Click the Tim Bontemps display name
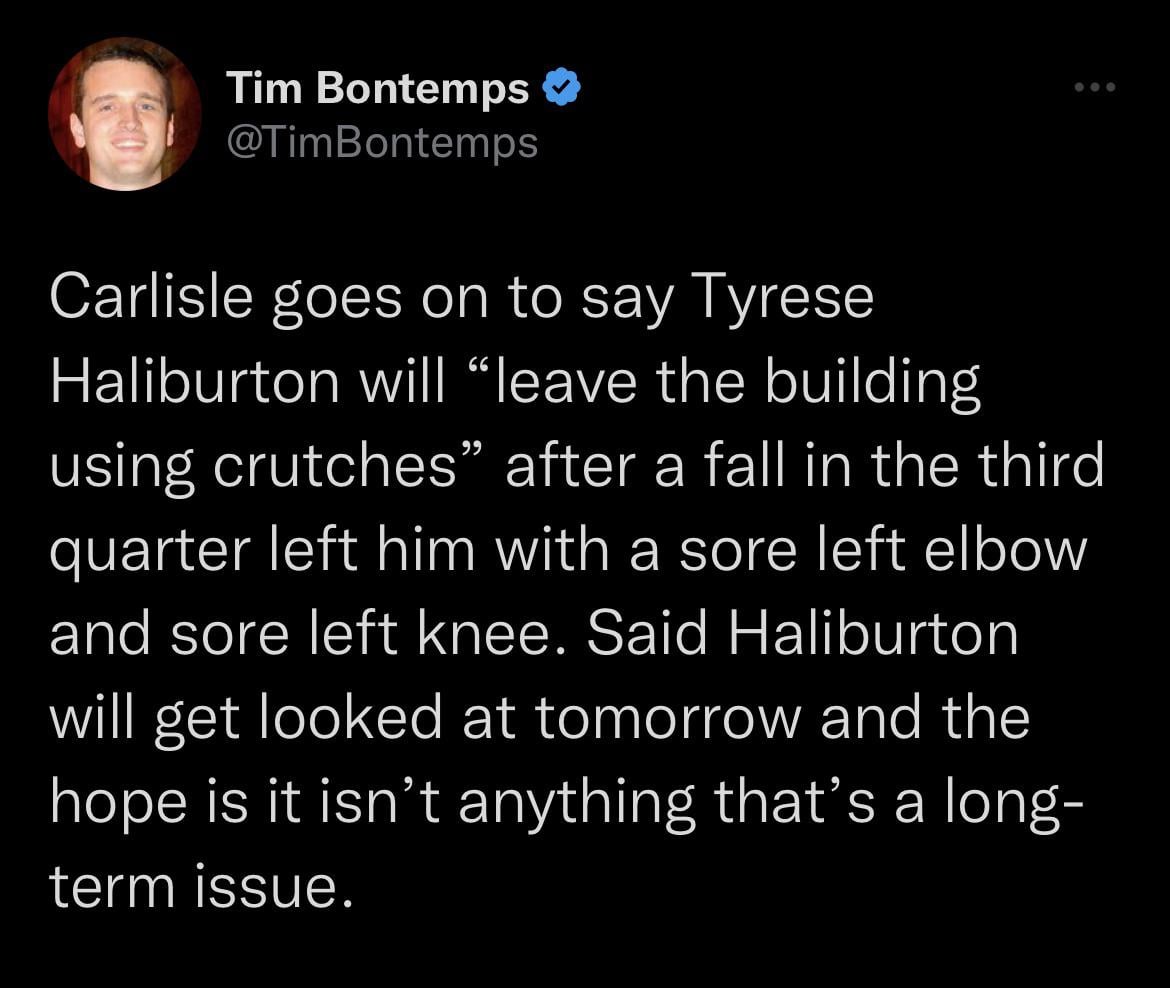This screenshot has height=988, width=1170. [x=378, y=90]
